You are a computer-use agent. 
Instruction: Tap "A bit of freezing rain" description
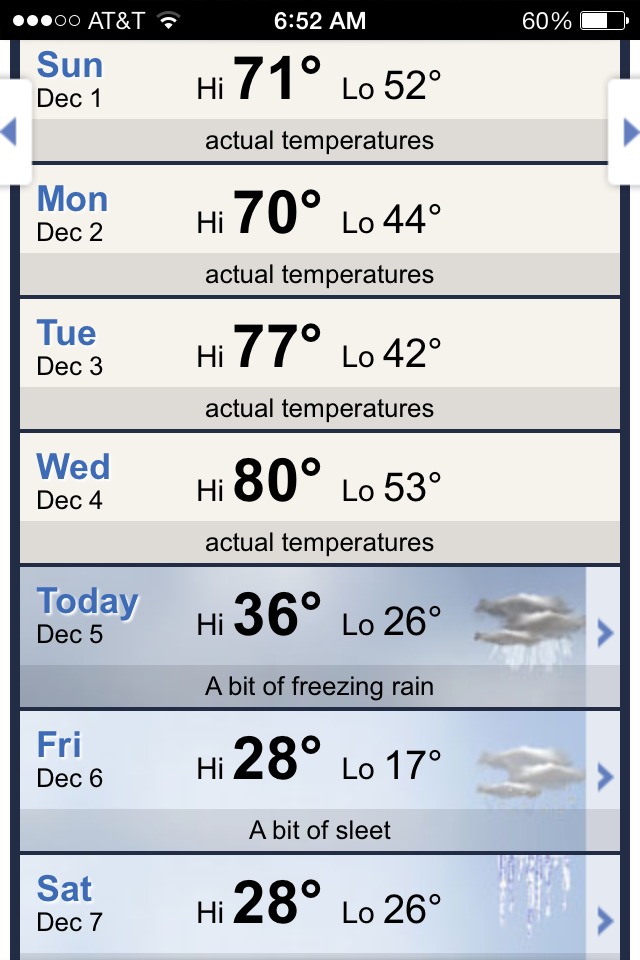(320, 687)
